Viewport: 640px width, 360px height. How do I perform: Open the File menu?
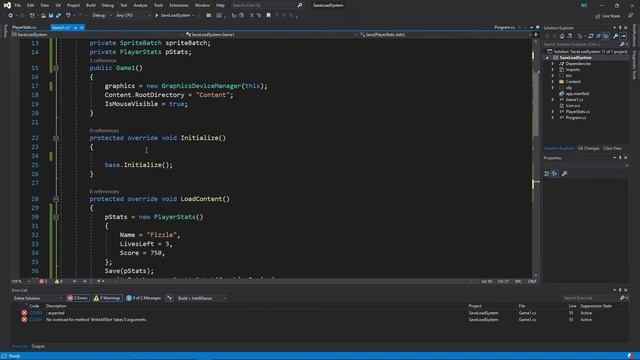point(18,5)
